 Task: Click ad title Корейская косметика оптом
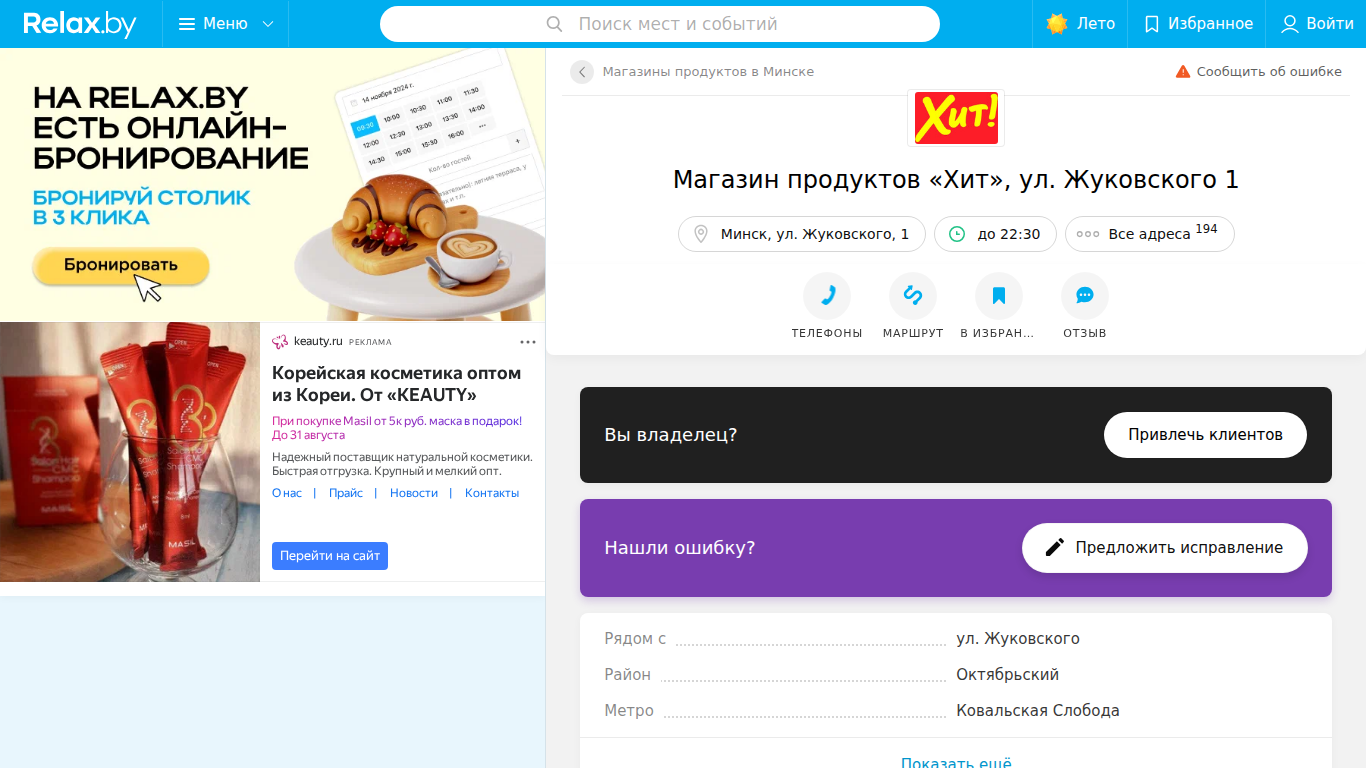[397, 384]
